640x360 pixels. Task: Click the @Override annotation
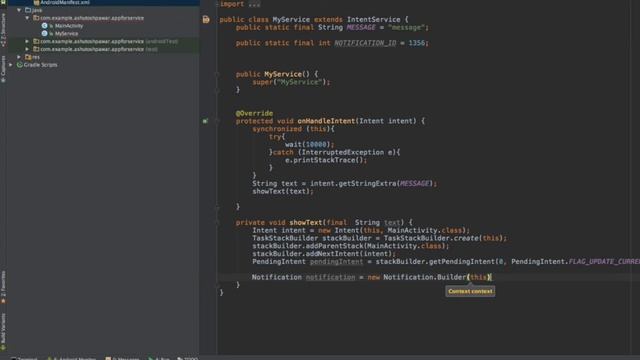pos(254,113)
